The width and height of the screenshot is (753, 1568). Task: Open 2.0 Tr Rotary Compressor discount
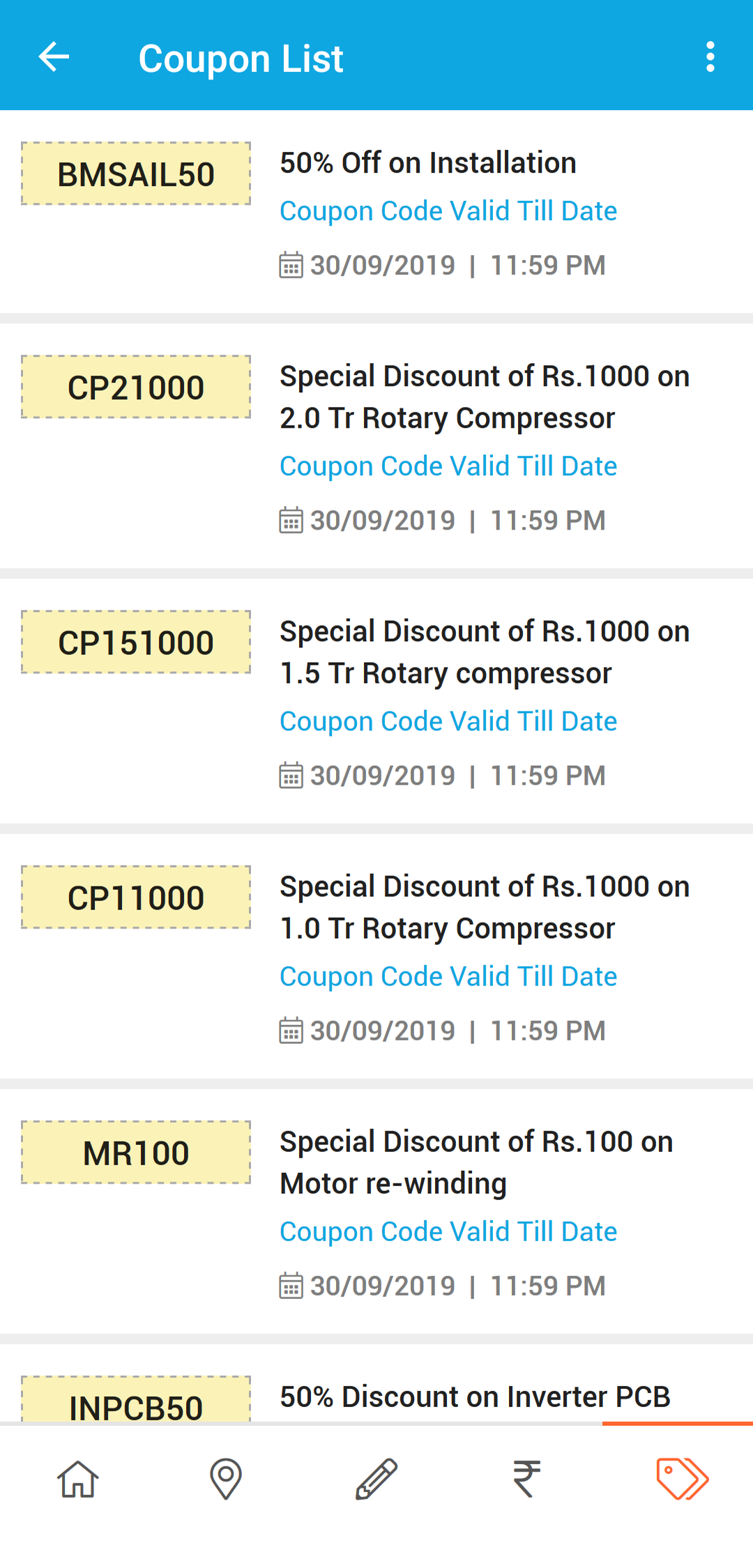pos(485,397)
